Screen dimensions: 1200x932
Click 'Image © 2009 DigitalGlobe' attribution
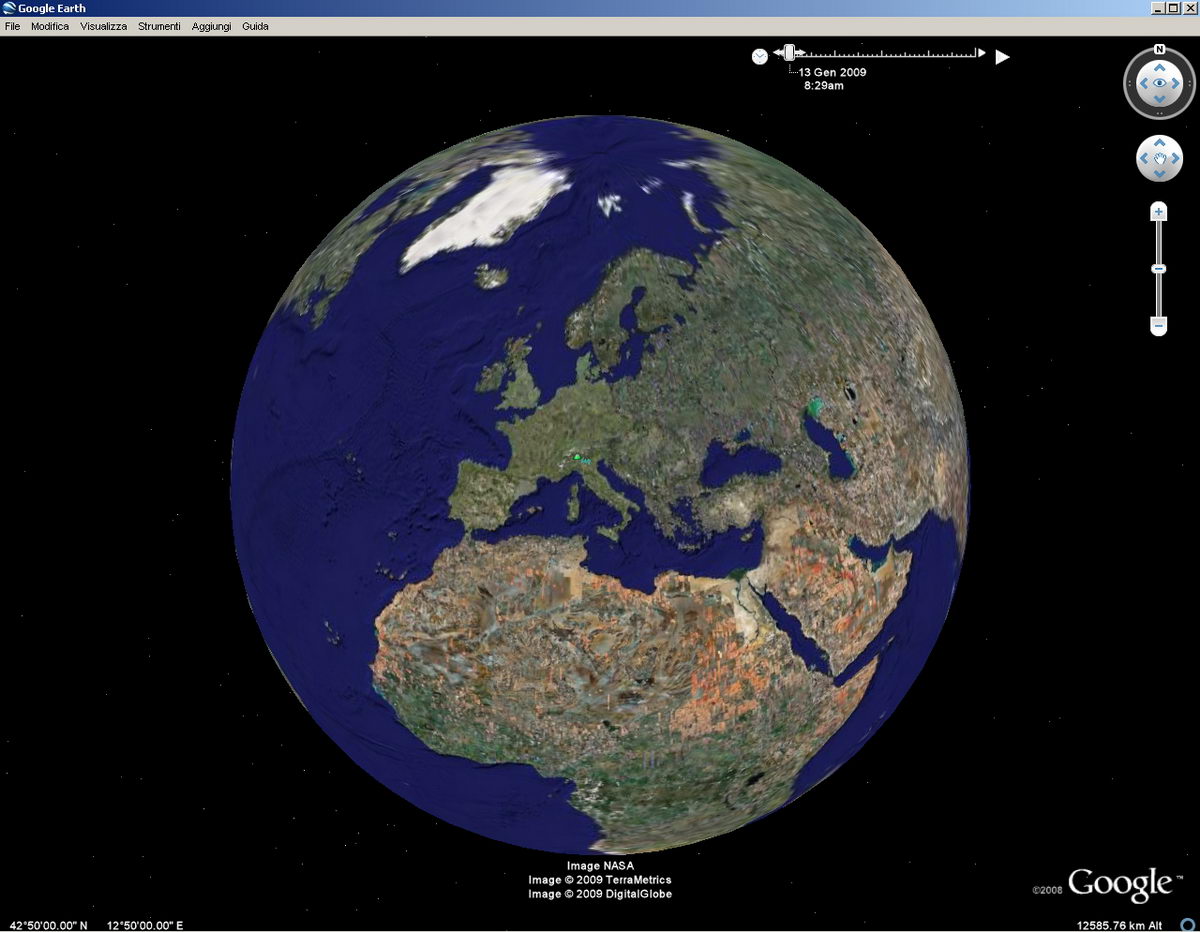click(600, 894)
